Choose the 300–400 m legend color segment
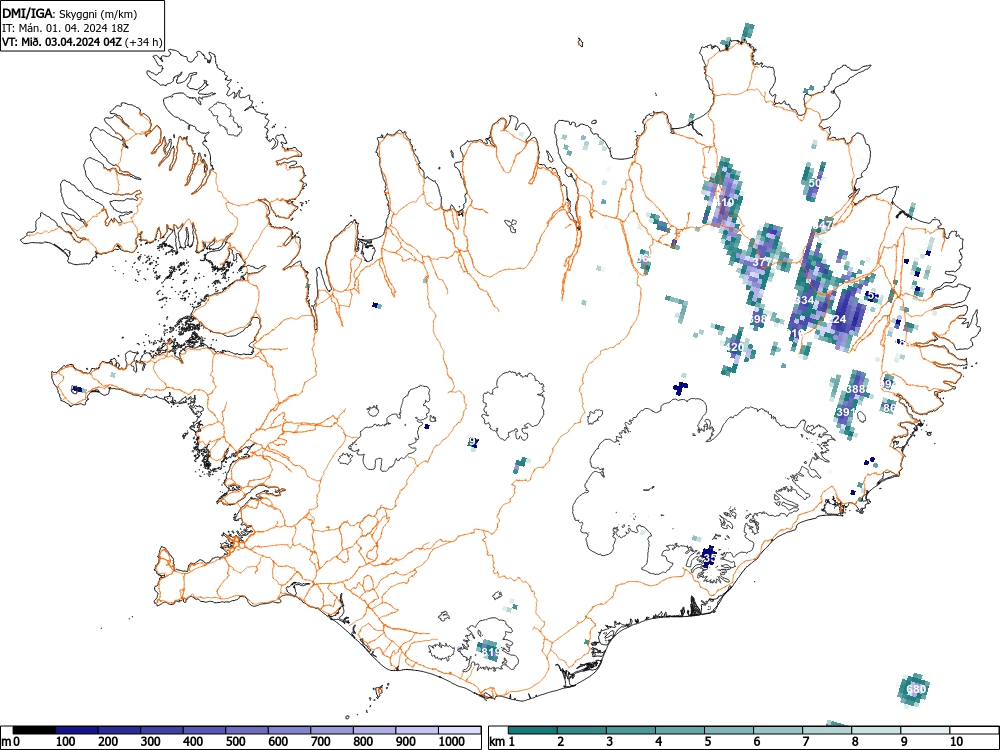 (x=162, y=730)
